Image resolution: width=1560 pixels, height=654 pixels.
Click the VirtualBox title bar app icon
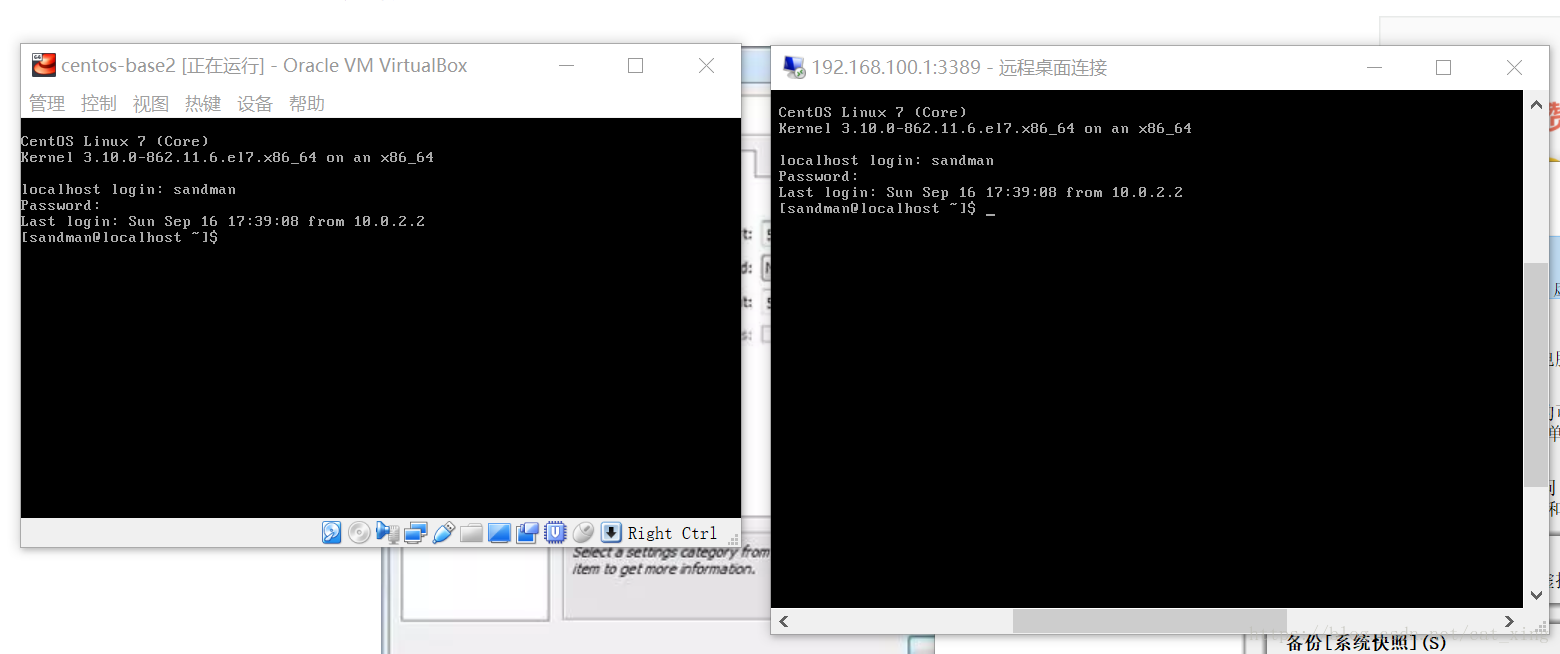coord(44,65)
